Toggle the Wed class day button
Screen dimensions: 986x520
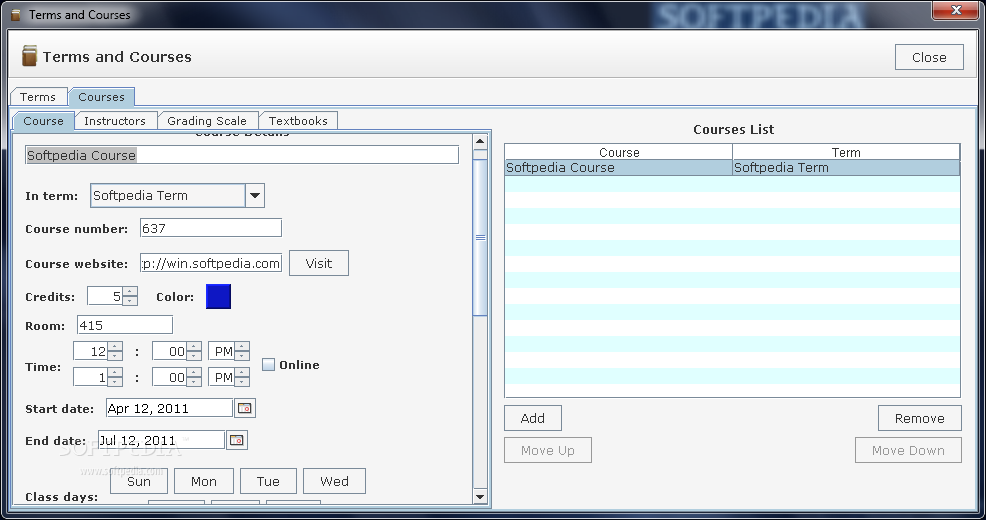tap(334, 481)
